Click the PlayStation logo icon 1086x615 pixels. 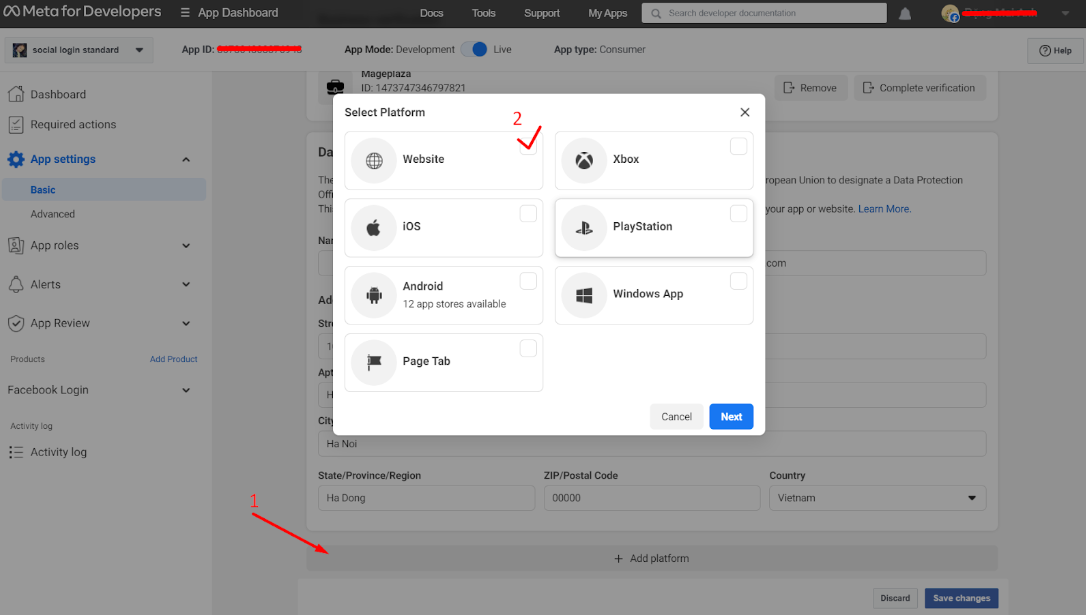[584, 227]
